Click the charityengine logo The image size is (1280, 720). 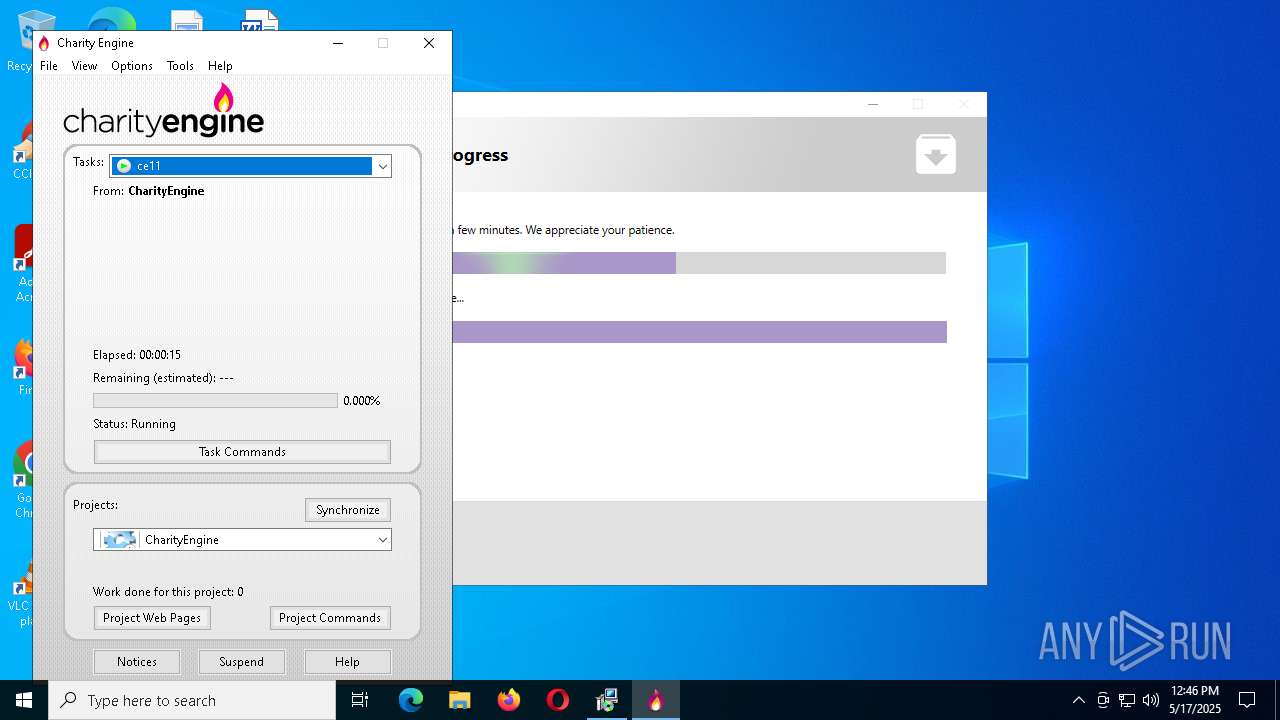[x=163, y=111]
